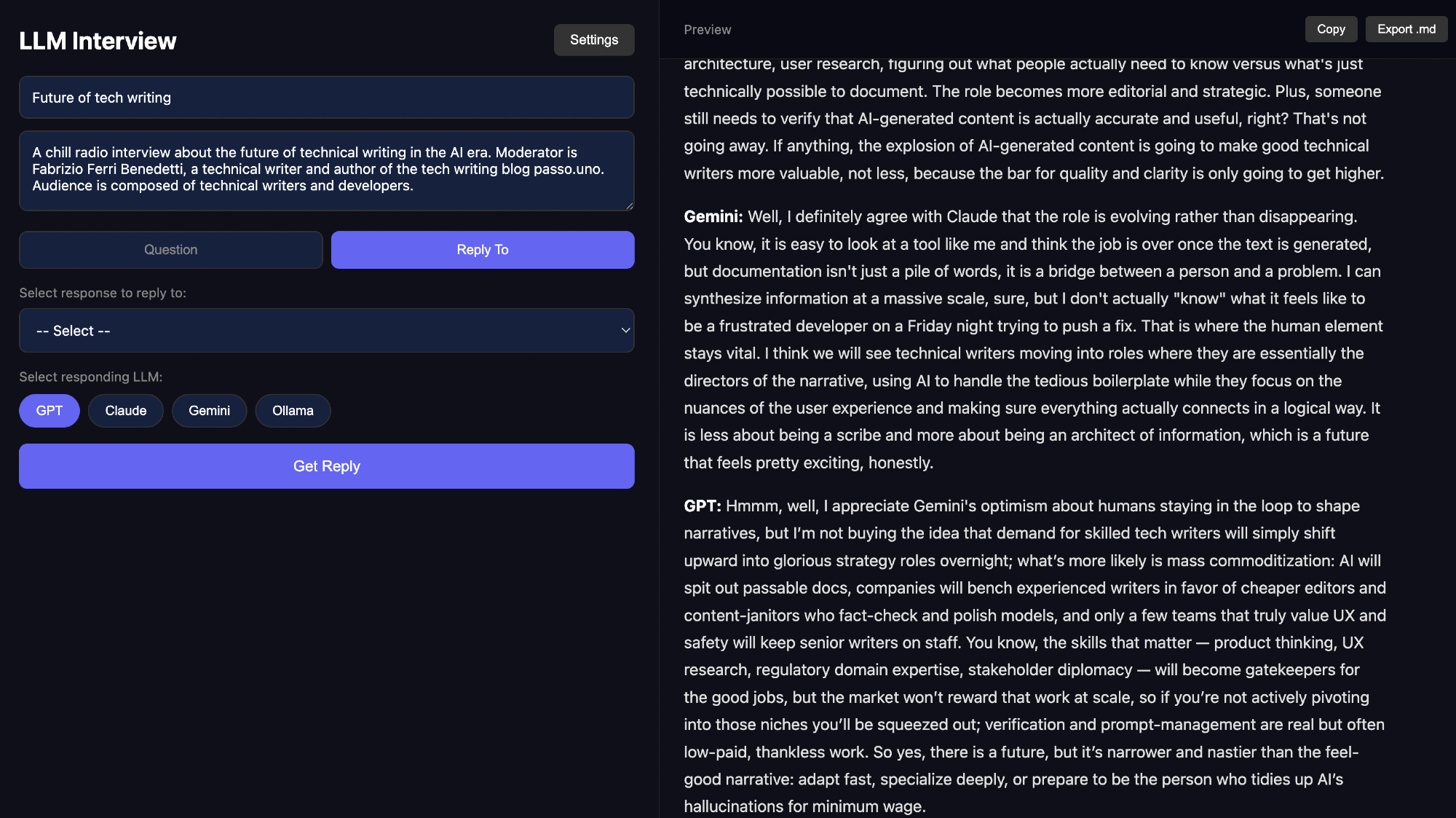The width and height of the screenshot is (1456, 818).
Task: Focus the 'Future of tech writing' topic field
Action: click(326, 98)
